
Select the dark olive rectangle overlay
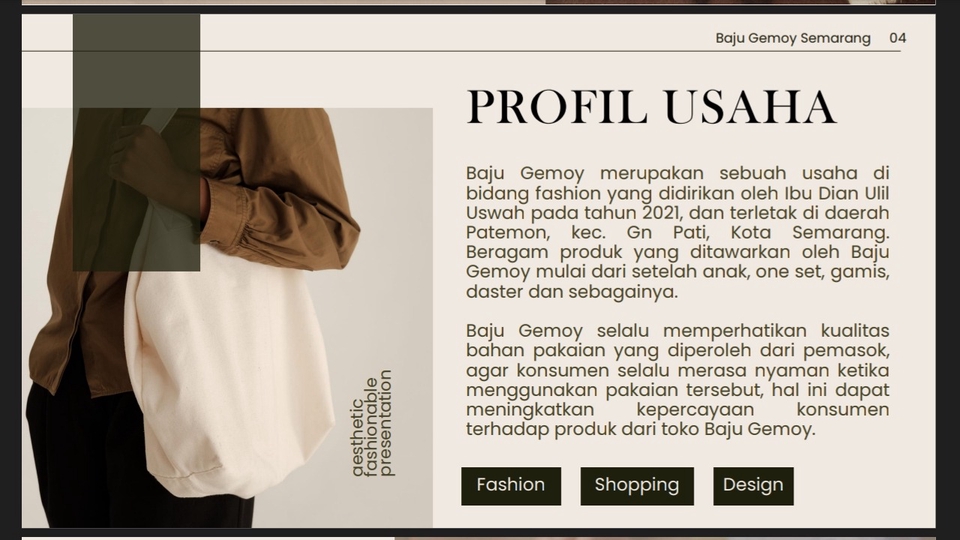click(137, 142)
